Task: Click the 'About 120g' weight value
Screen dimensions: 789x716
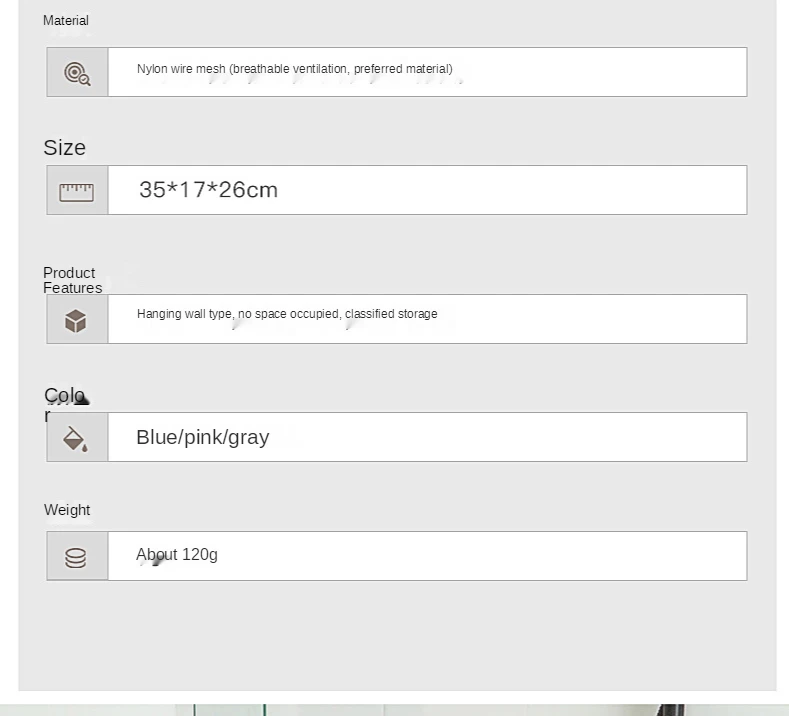Action: pyautogui.click(x=177, y=555)
